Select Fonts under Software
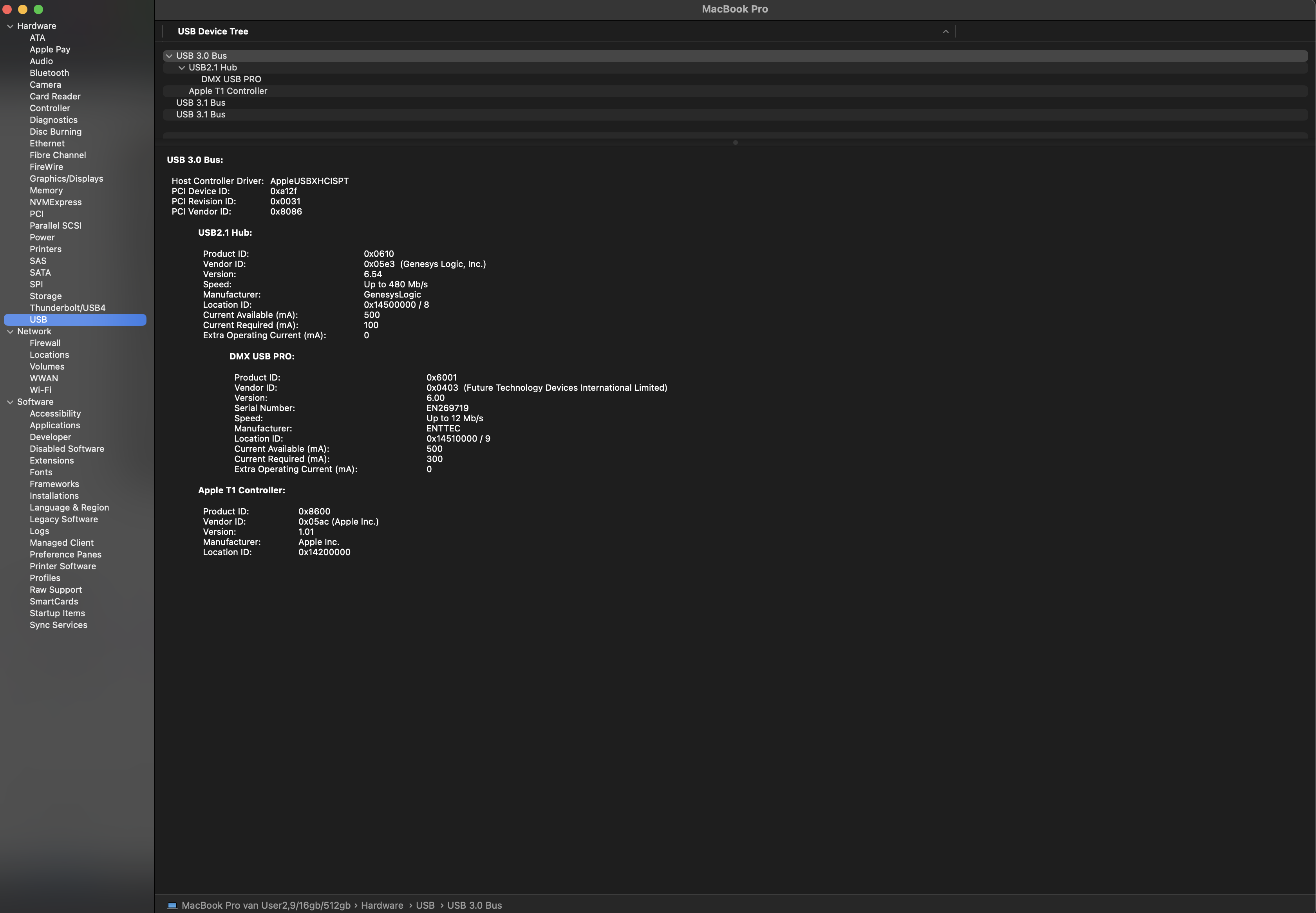The height and width of the screenshot is (913, 1316). click(x=41, y=472)
